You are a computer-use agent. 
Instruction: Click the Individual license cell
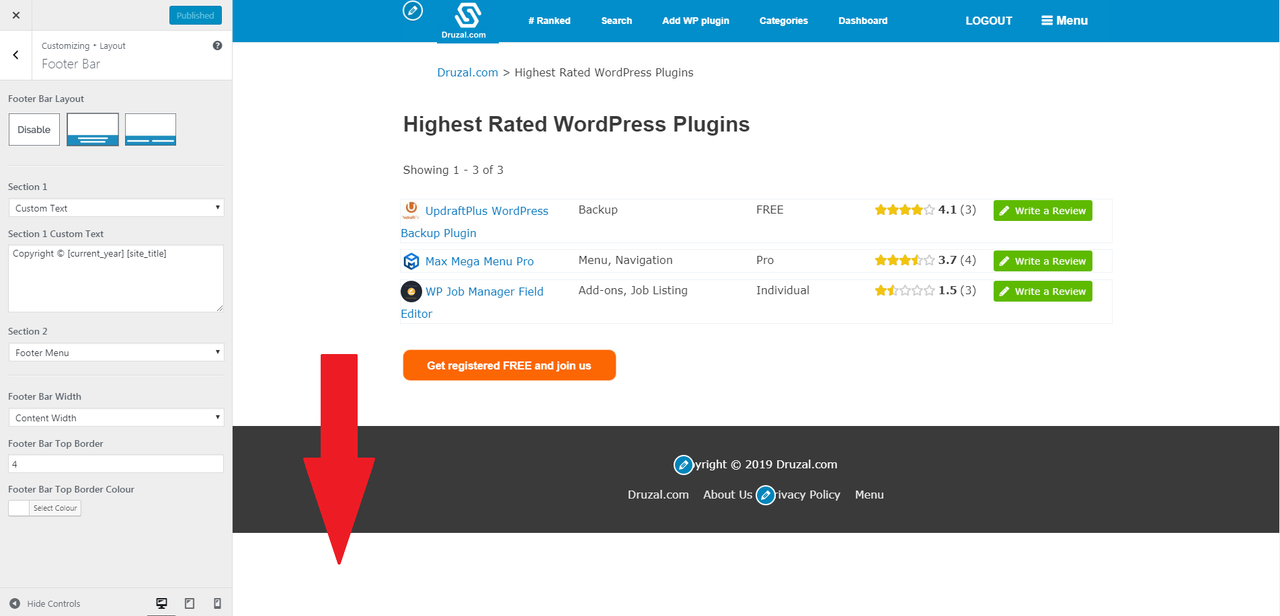click(783, 290)
